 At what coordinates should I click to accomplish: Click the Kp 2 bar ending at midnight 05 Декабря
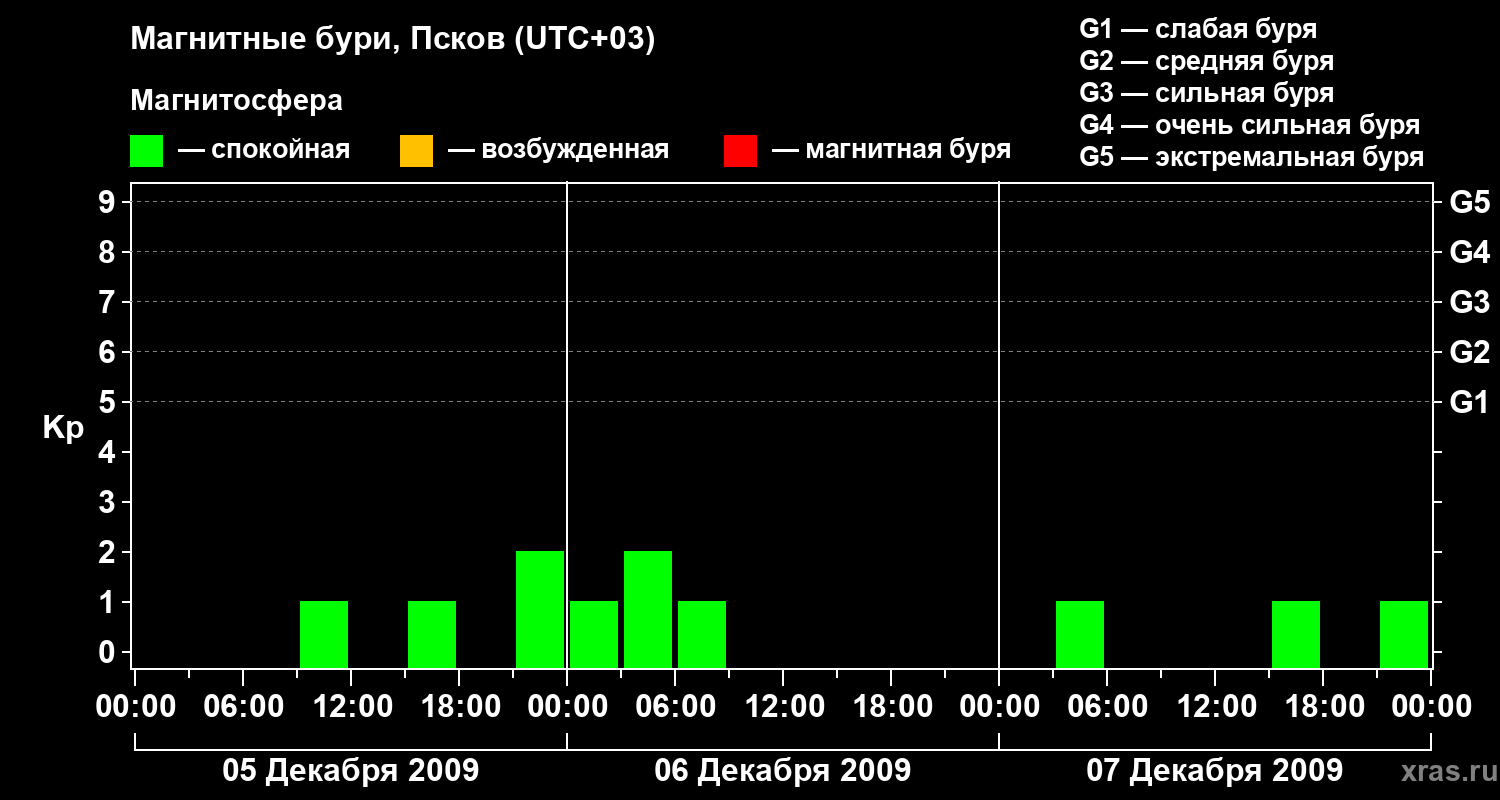pos(540,609)
